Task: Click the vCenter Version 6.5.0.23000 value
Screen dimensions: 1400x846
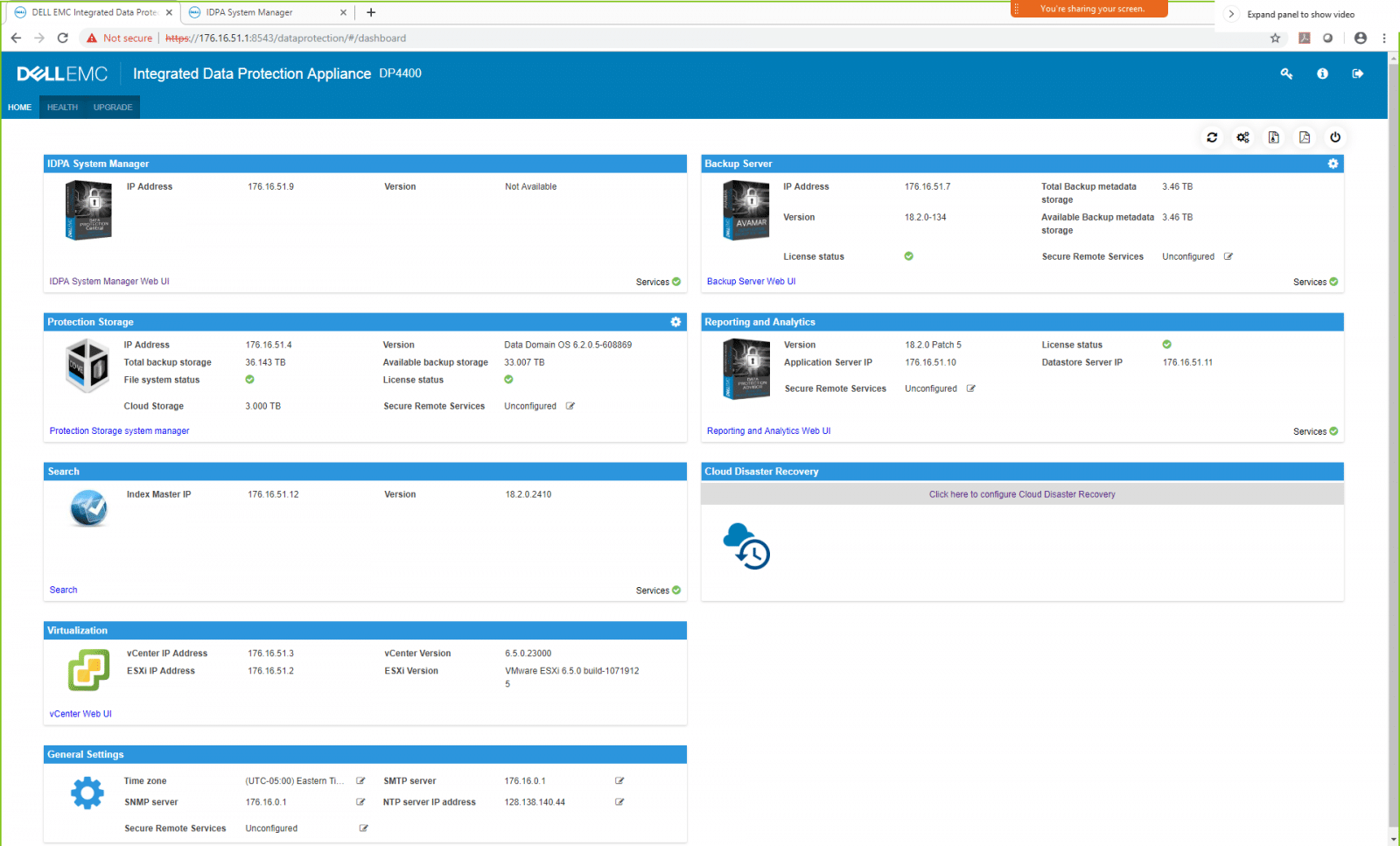Action: pos(528,654)
